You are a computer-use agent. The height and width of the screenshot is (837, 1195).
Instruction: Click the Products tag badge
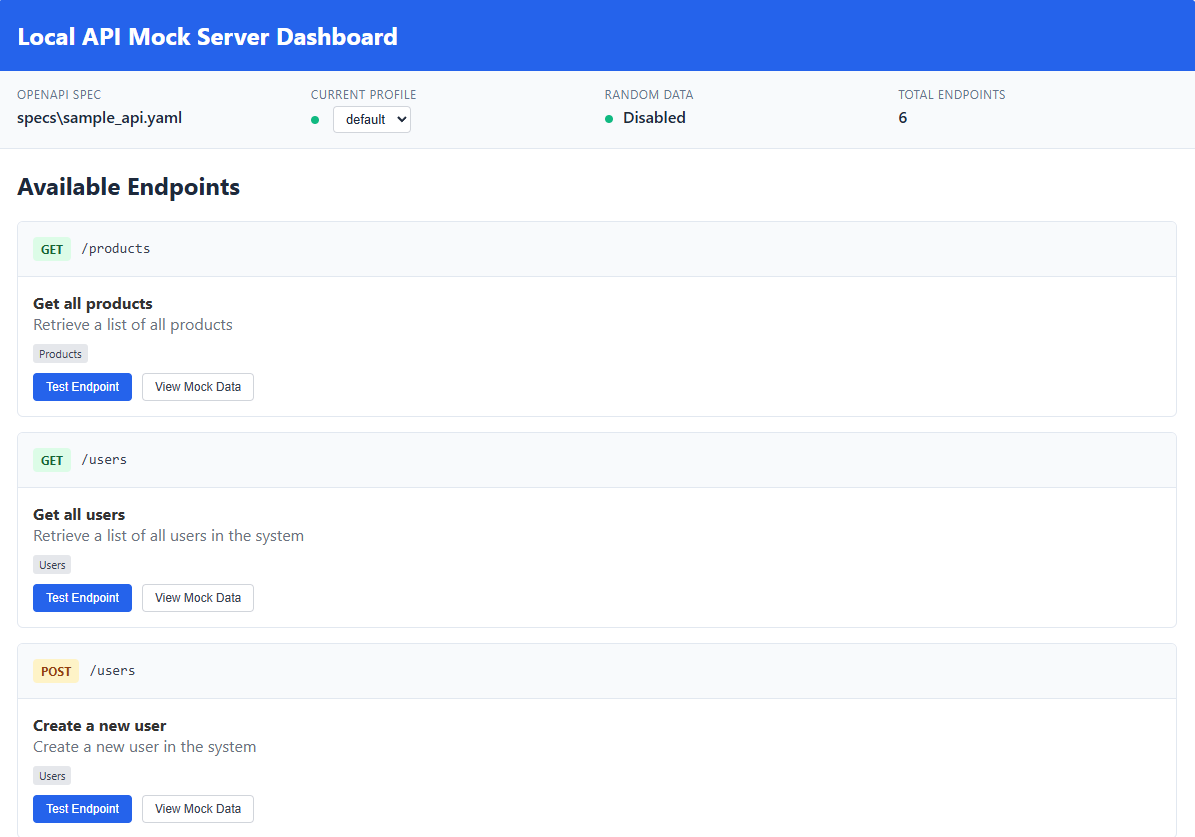click(60, 354)
